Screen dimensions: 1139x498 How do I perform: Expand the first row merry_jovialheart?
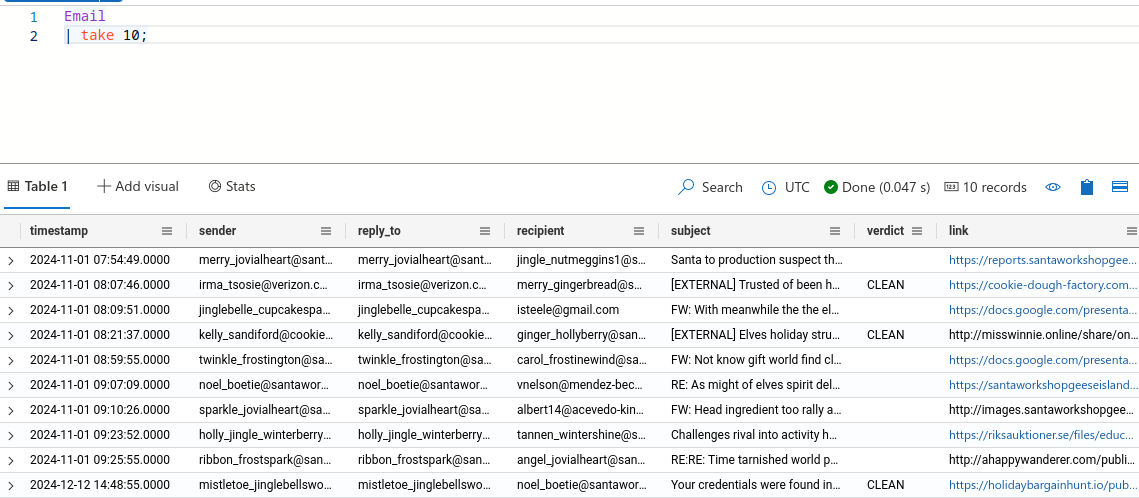(11, 260)
